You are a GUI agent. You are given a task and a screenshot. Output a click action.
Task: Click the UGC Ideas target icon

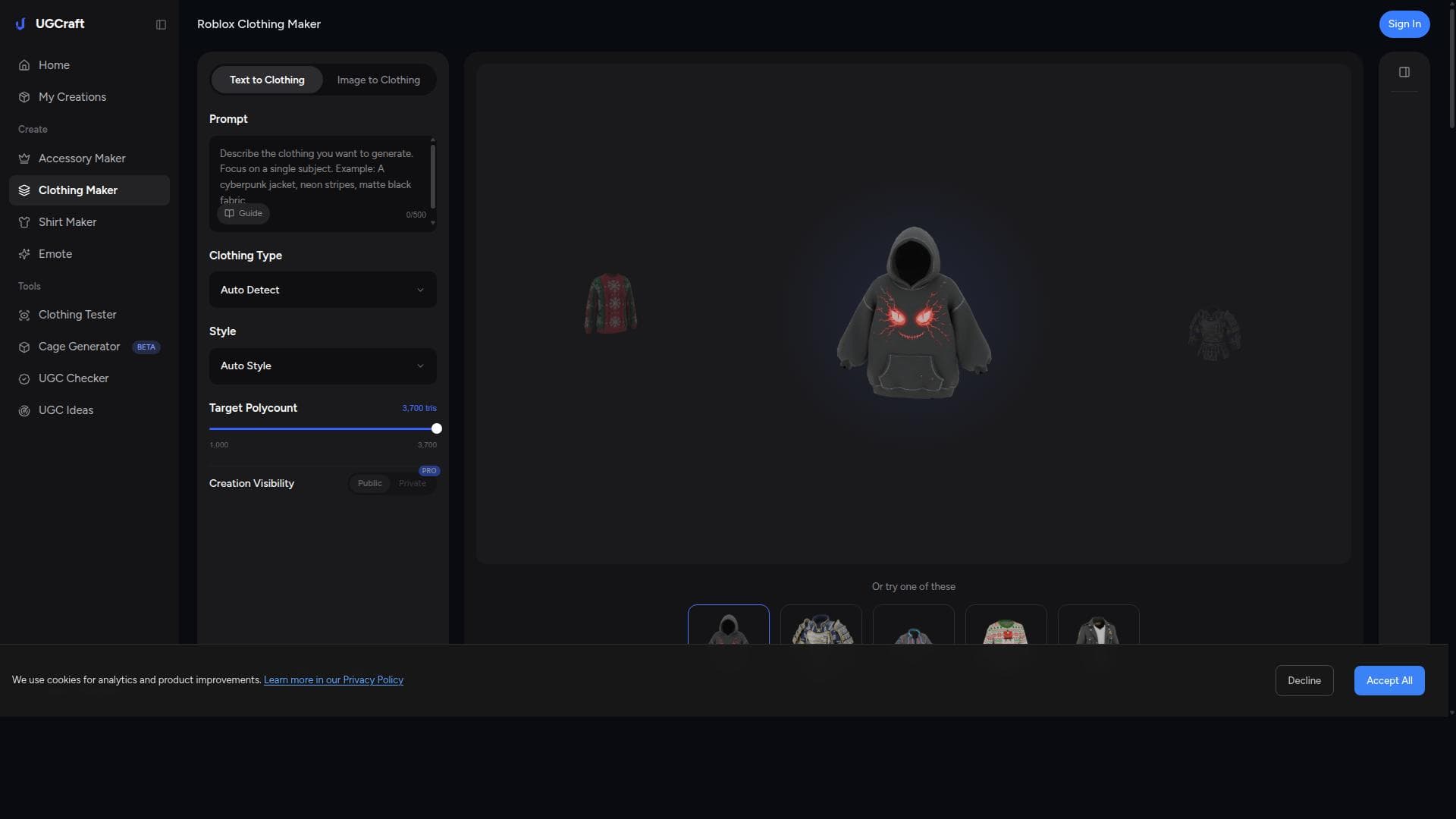[x=24, y=410]
